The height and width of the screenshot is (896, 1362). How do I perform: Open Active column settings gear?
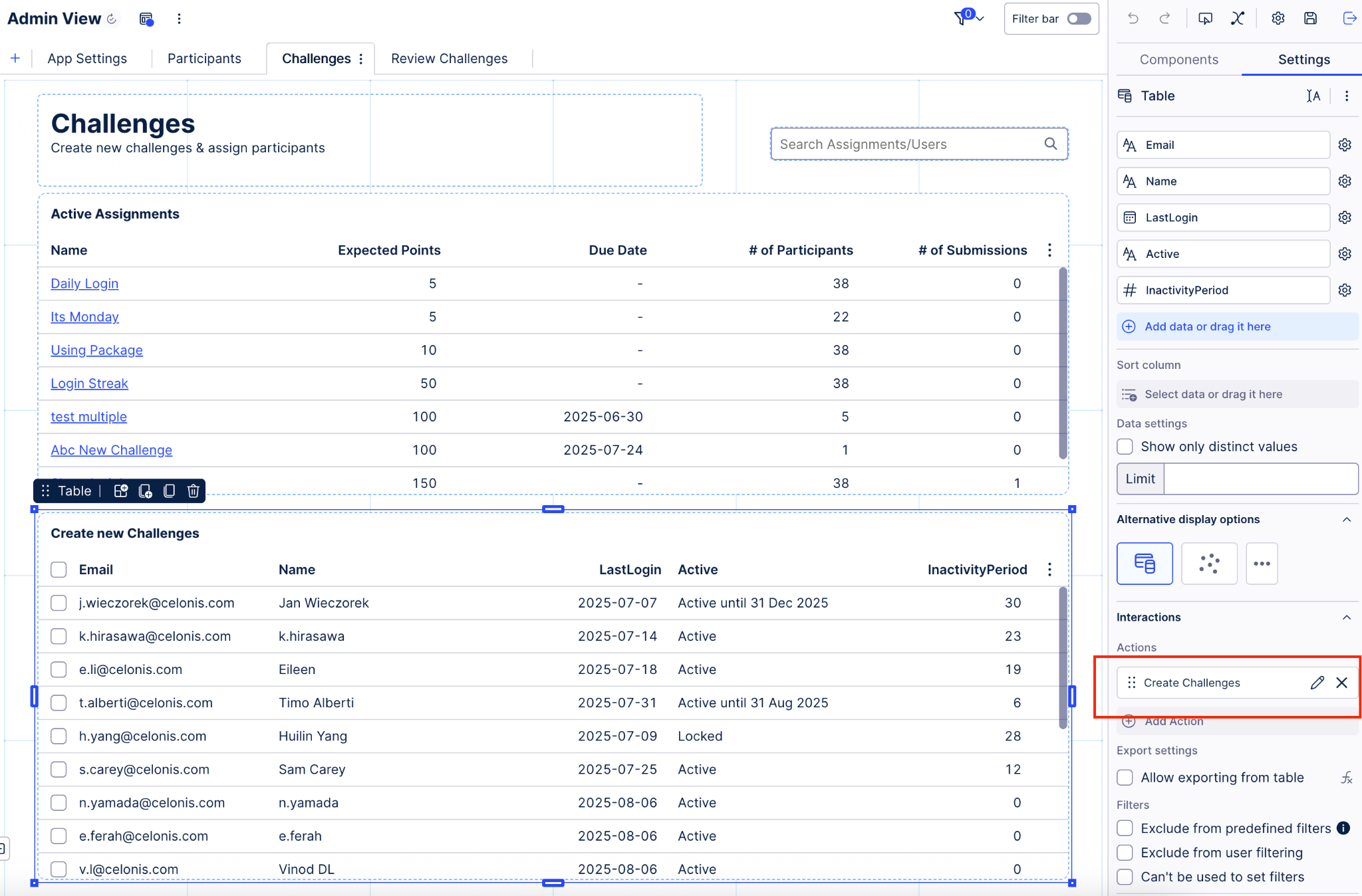[x=1345, y=254]
